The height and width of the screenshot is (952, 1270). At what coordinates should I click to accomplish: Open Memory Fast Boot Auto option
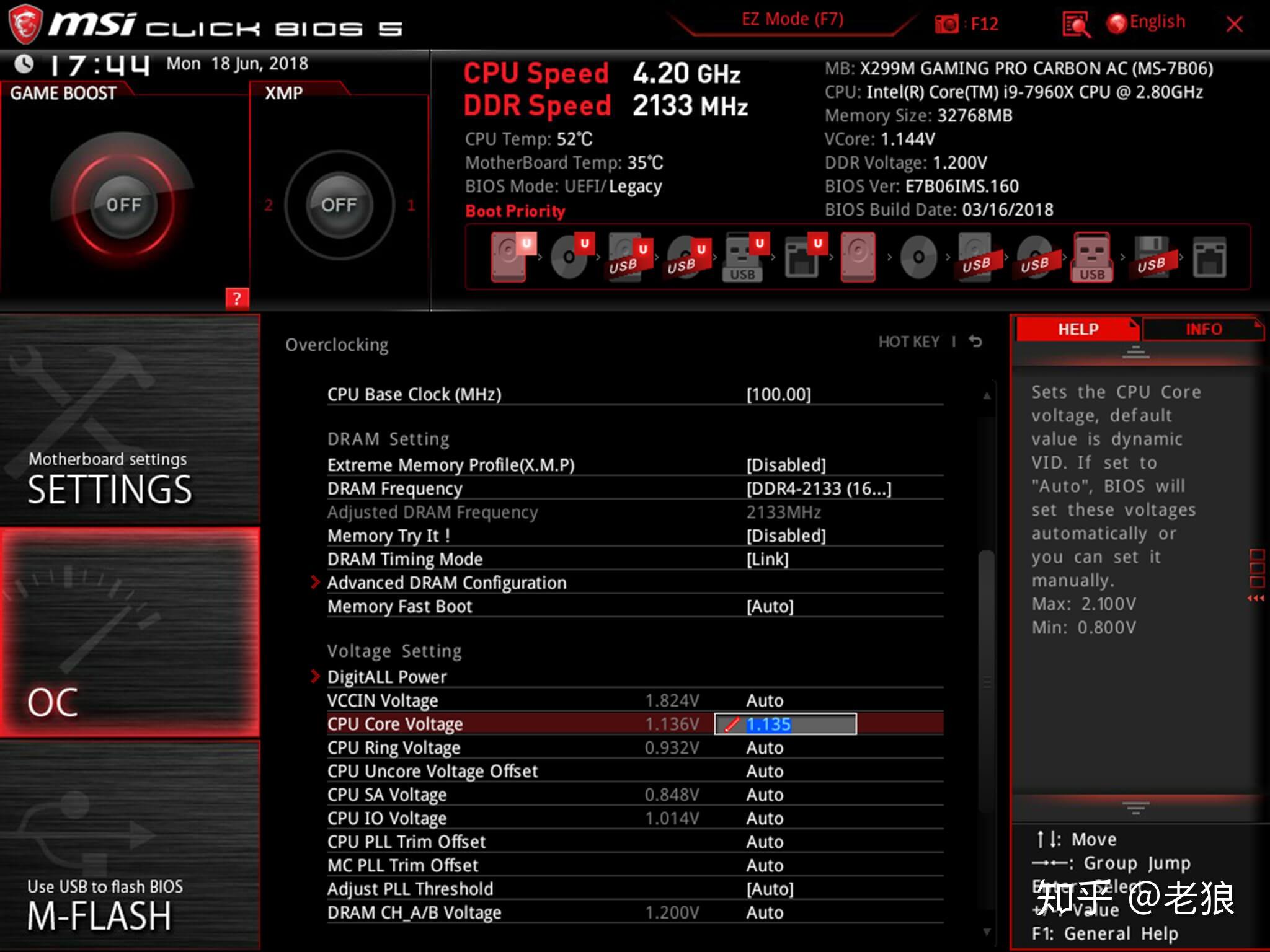(x=770, y=606)
